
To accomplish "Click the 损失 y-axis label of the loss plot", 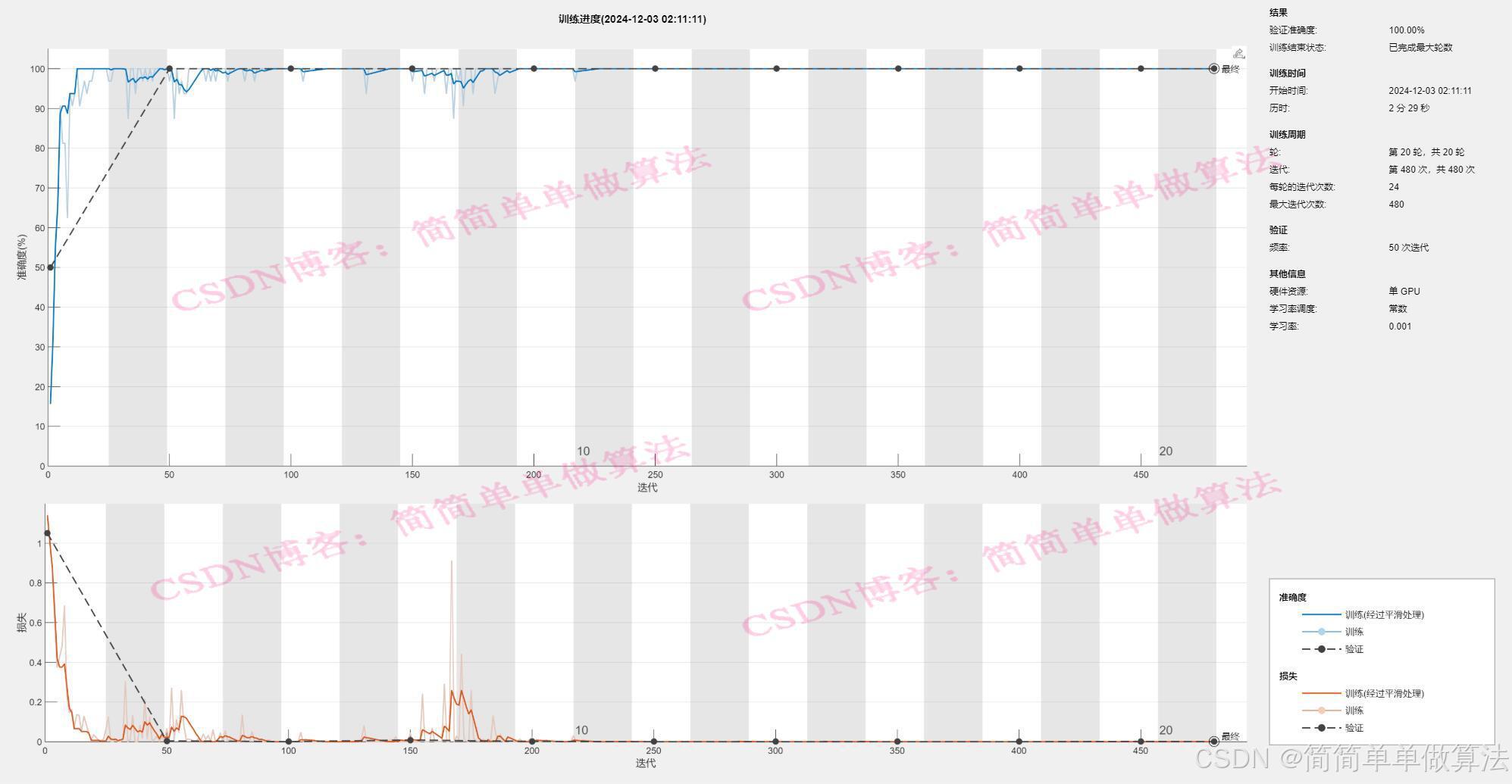I will [22, 623].
